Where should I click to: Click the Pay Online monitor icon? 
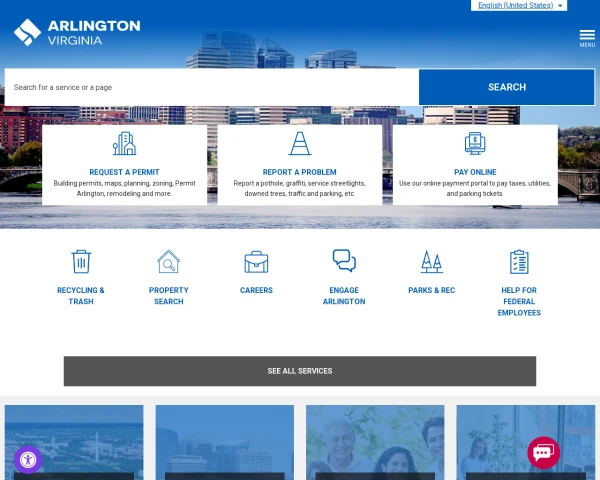click(475, 144)
